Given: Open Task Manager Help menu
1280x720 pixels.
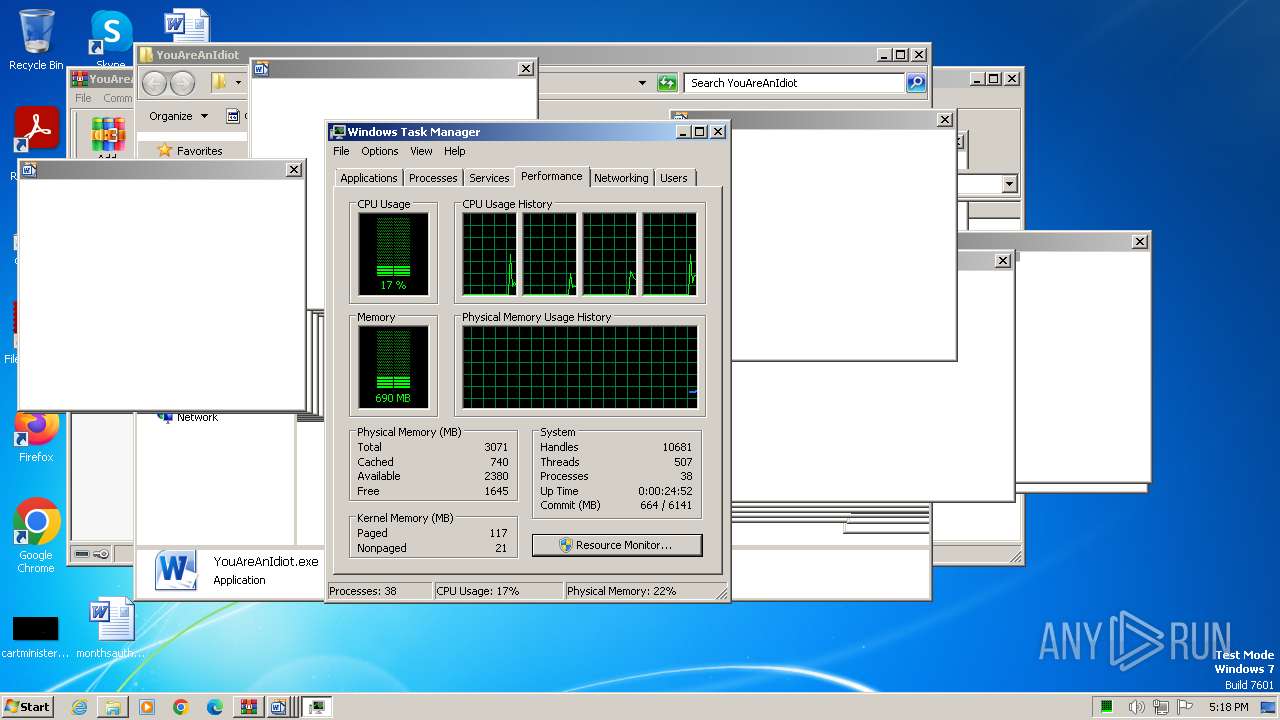Looking at the screenshot, I should click(x=455, y=151).
